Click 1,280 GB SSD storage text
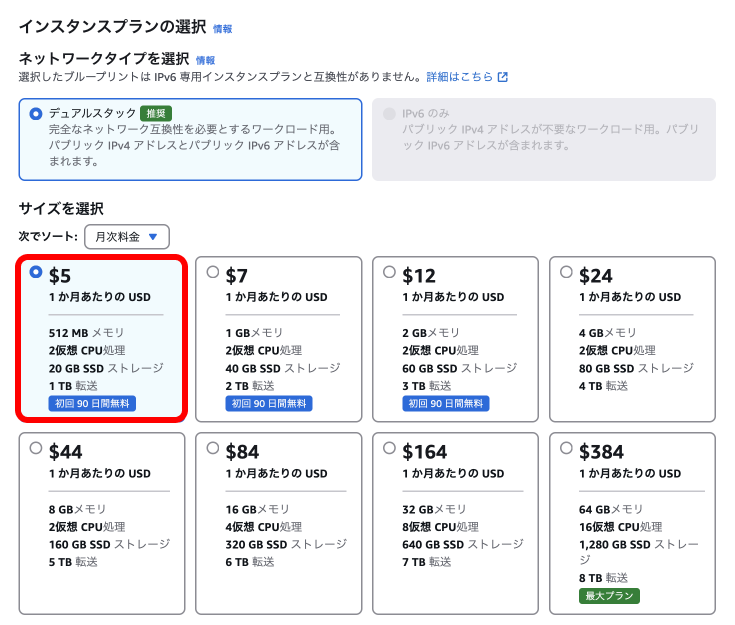This screenshot has height=625, width=735. tap(638, 552)
